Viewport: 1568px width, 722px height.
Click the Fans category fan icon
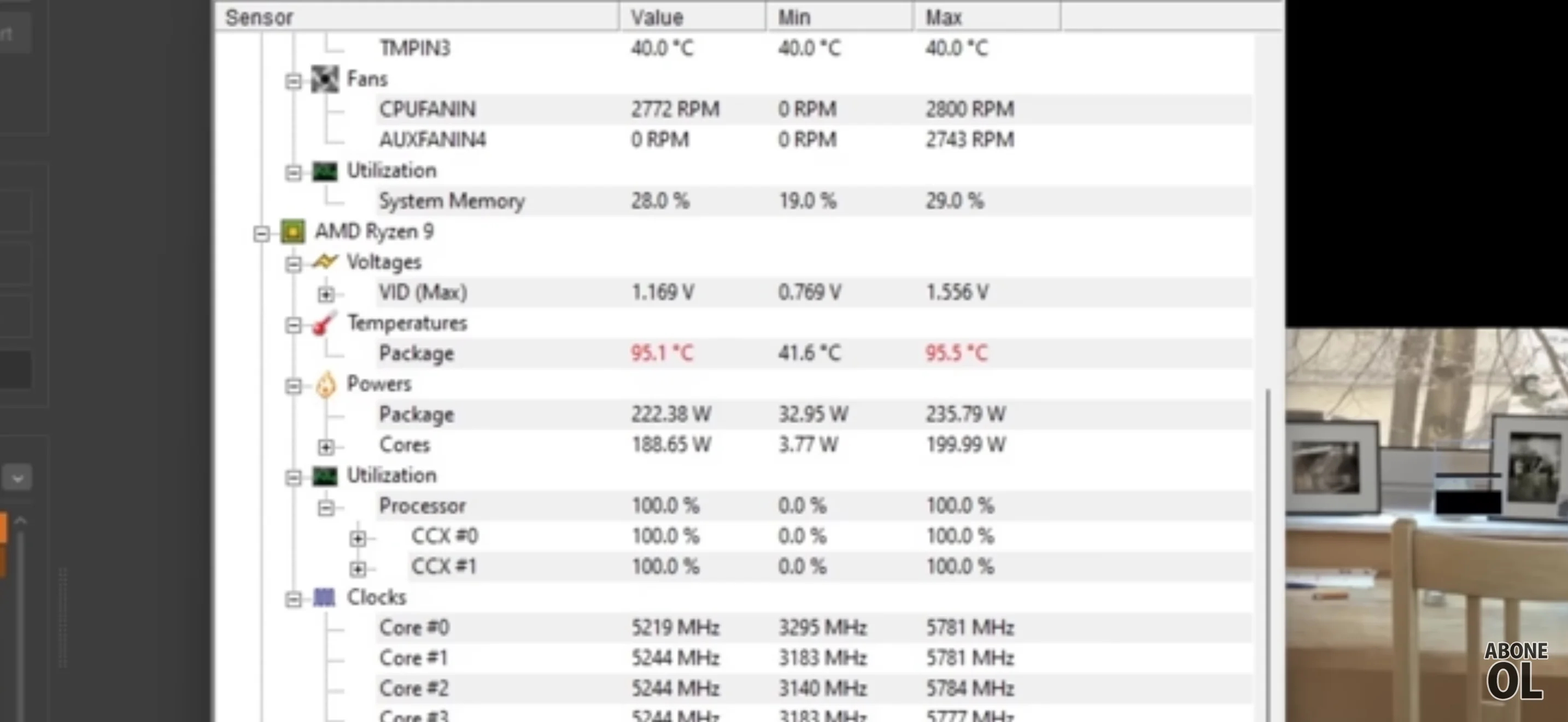point(324,79)
